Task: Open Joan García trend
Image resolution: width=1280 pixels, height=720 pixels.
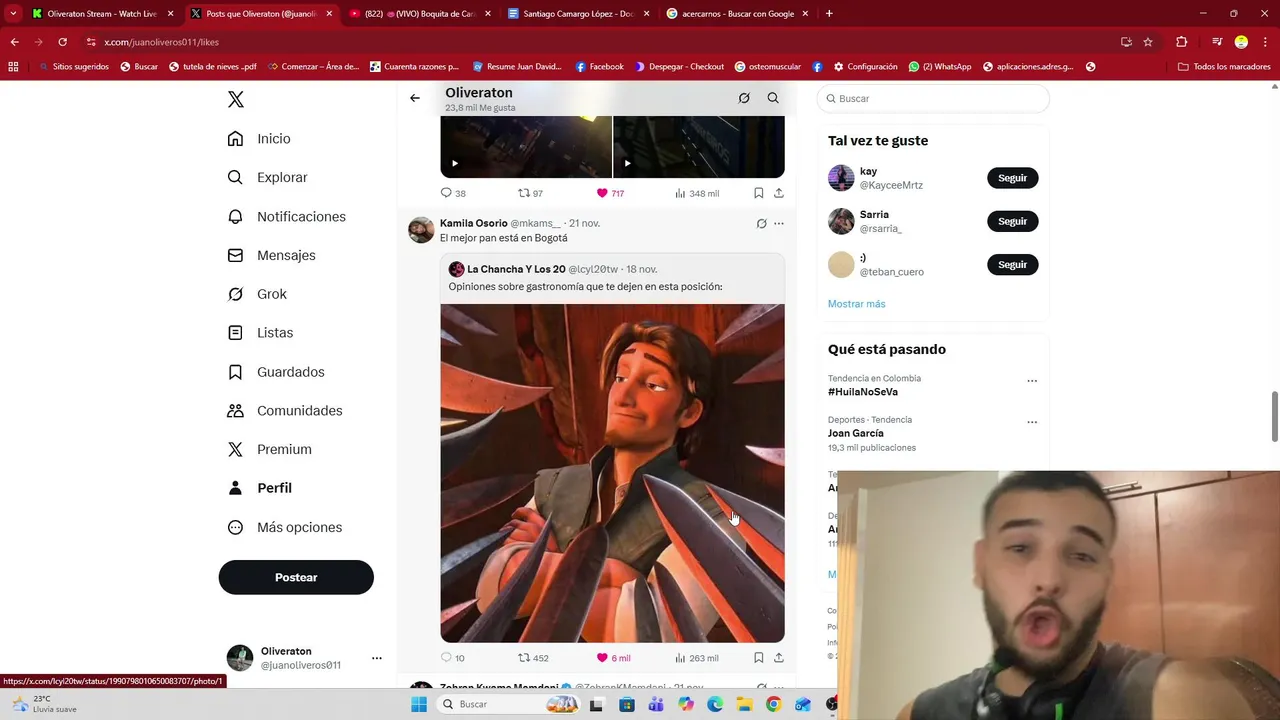Action: pyautogui.click(x=855, y=433)
